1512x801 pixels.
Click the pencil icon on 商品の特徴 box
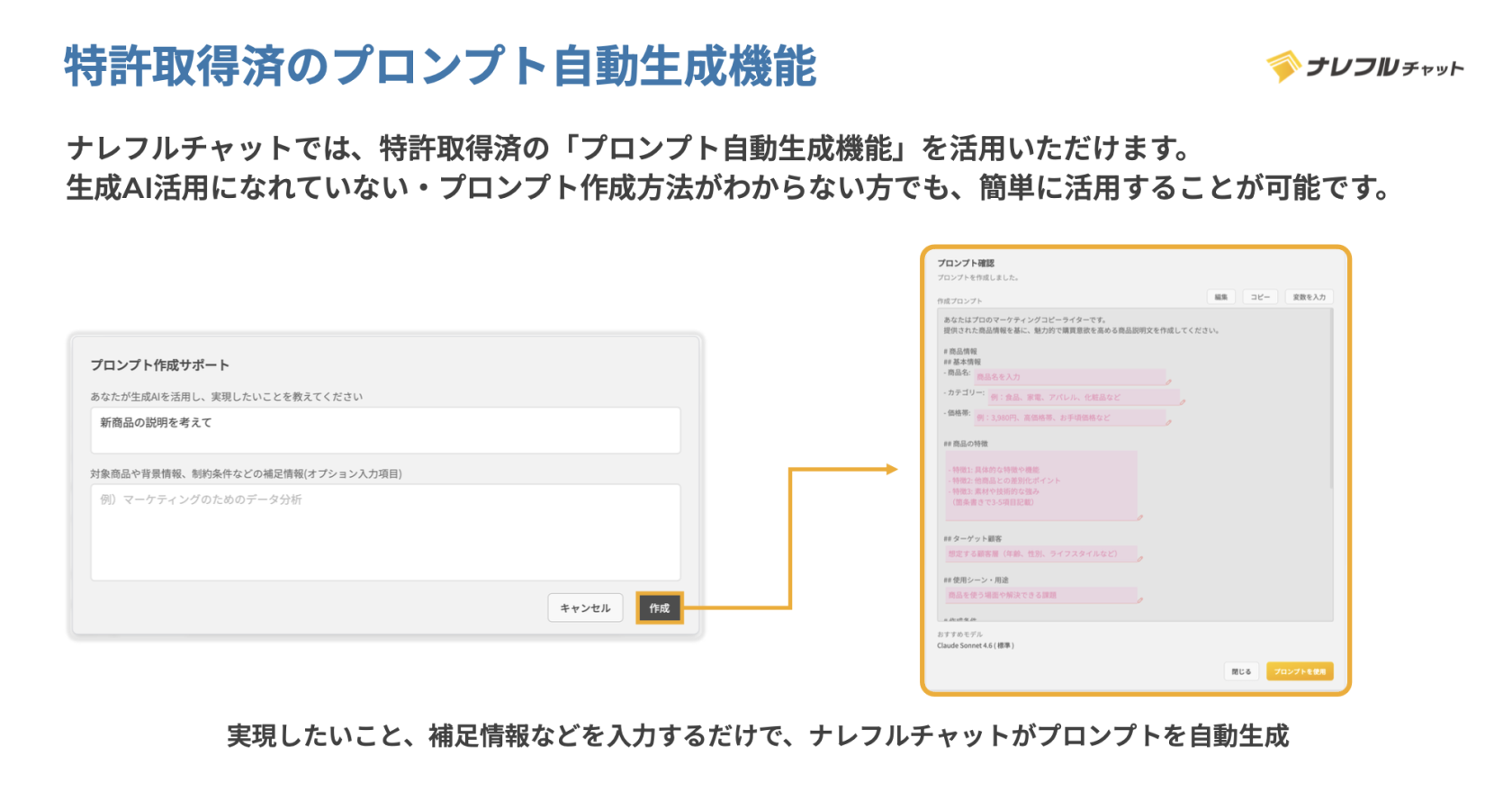tap(1139, 517)
